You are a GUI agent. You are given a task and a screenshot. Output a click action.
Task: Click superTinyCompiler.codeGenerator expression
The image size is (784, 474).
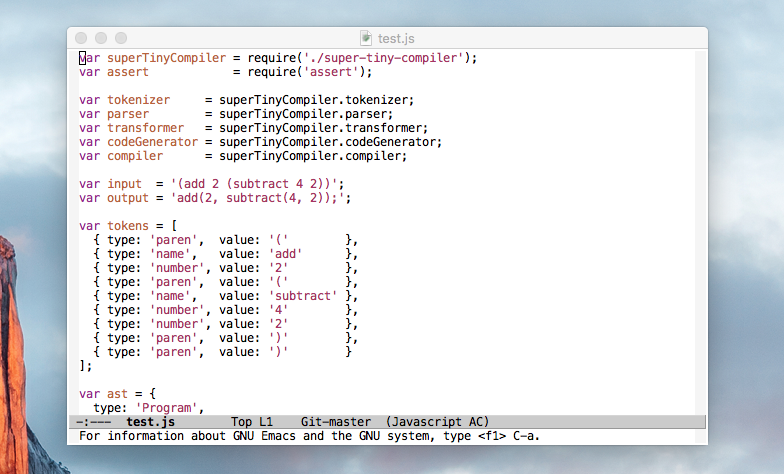point(328,142)
